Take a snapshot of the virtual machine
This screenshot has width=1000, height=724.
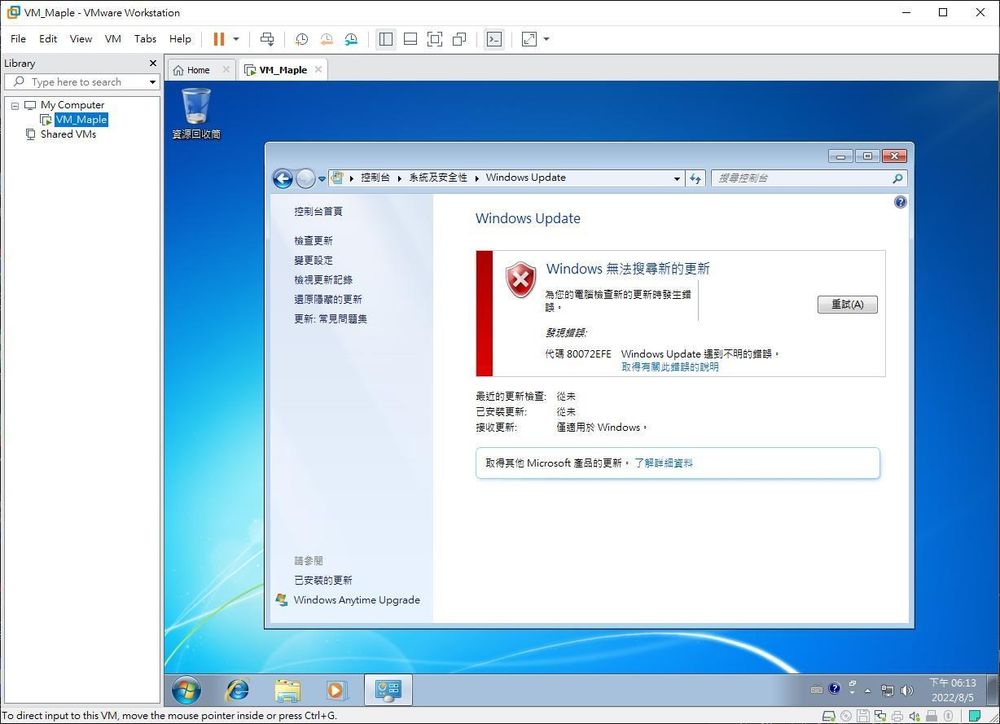pyautogui.click(x=302, y=38)
